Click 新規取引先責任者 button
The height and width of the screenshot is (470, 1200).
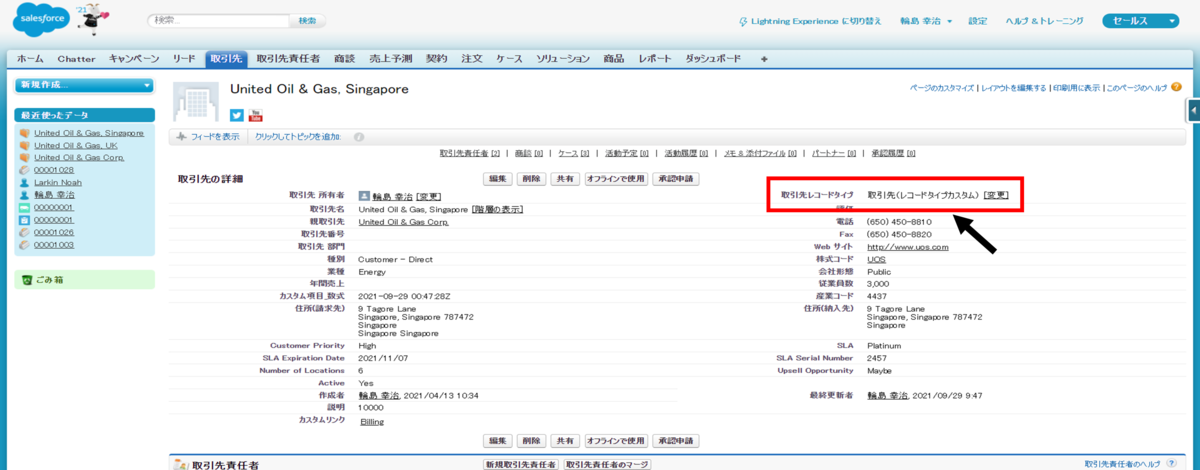521,465
